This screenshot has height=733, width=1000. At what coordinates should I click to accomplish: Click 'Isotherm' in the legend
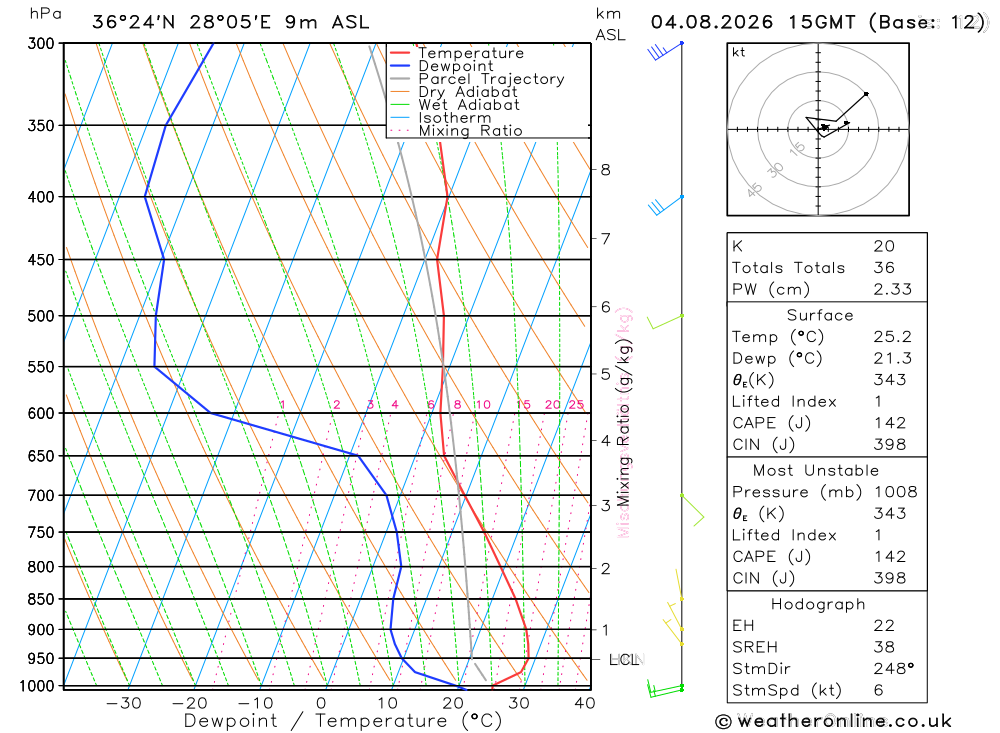(455, 118)
